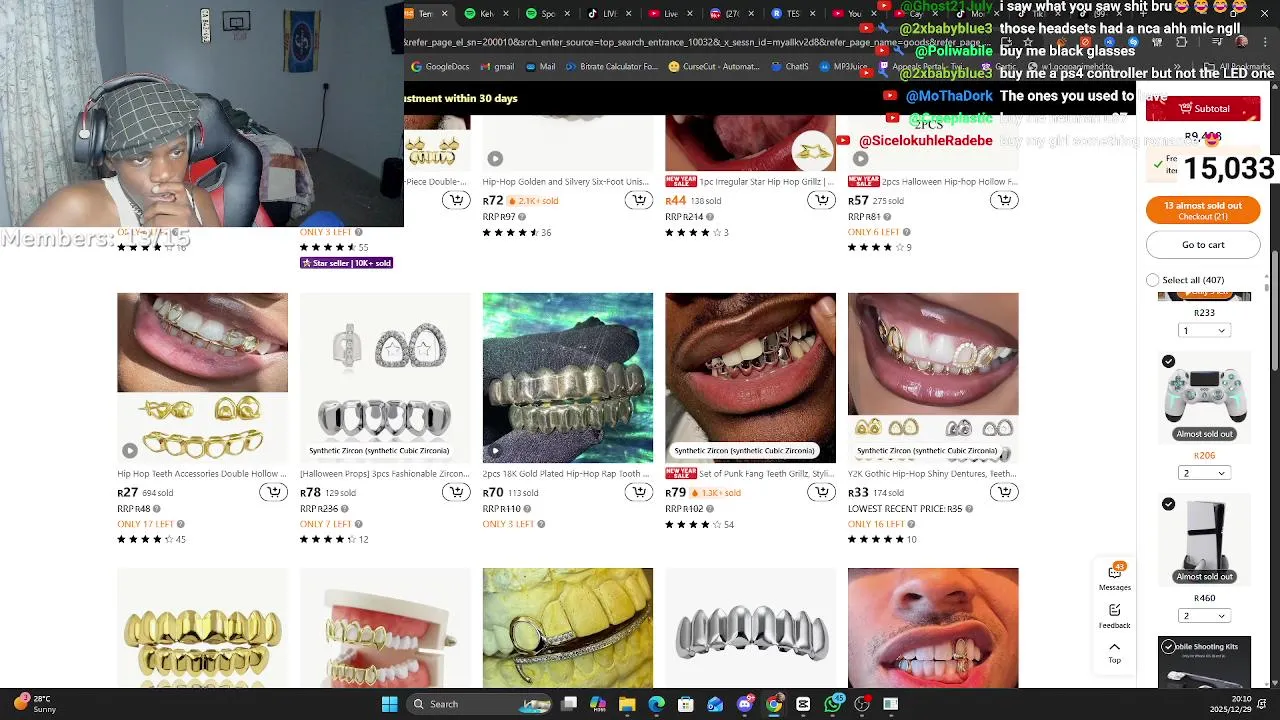Add the R33 Y2K gothic dentures to cart

(x=1004, y=492)
